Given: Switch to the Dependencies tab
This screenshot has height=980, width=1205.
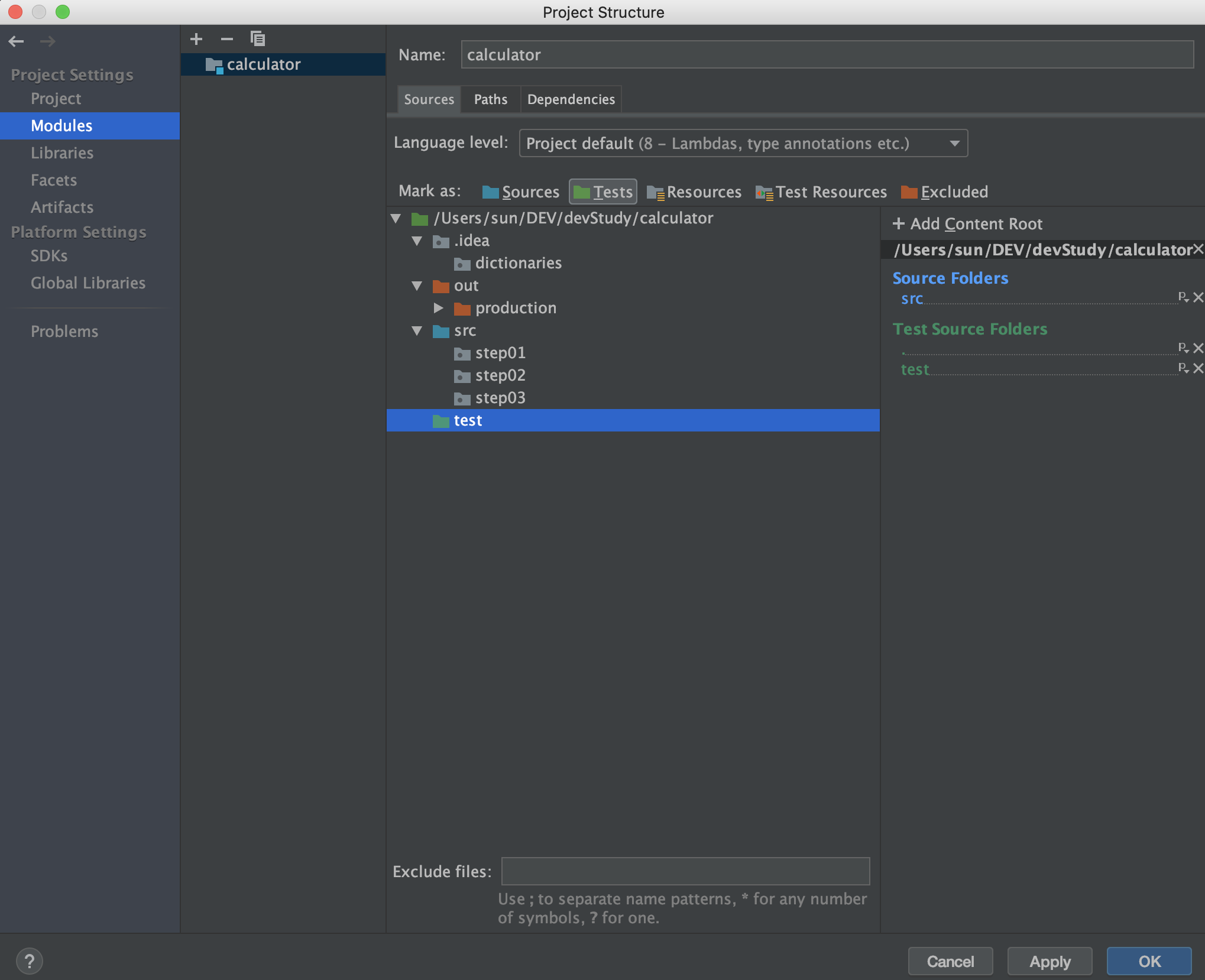Looking at the screenshot, I should 571,99.
